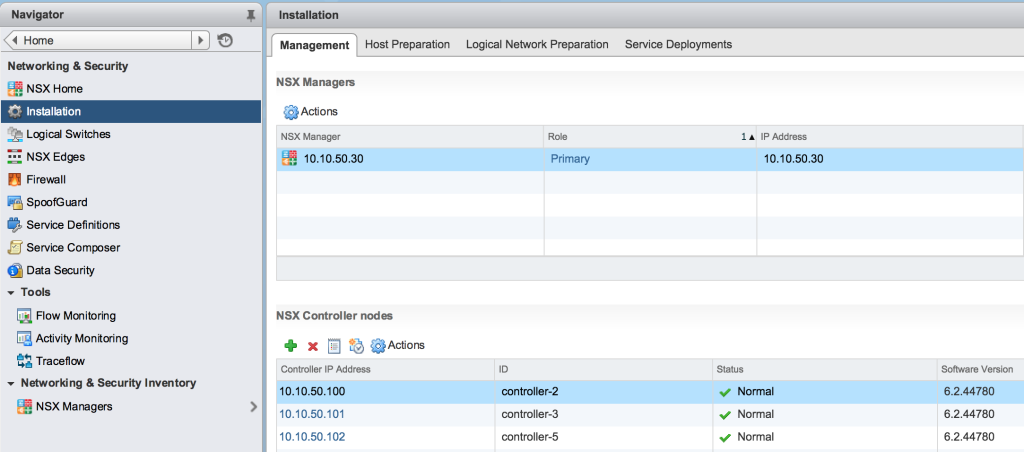Image resolution: width=1024 pixels, height=452 pixels.
Task: Open Actions menu under NSX Controller nodes
Action: 398,346
